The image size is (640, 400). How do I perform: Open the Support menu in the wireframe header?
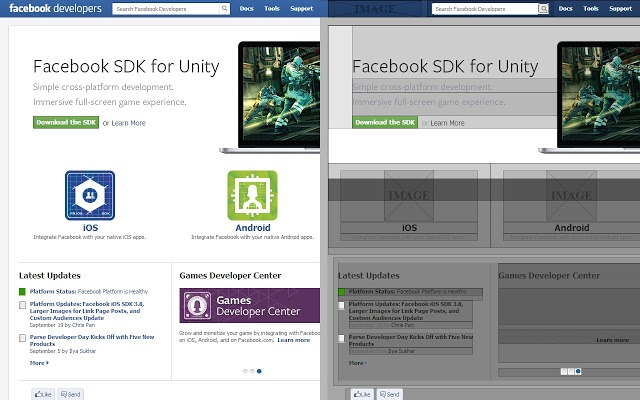point(620,9)
